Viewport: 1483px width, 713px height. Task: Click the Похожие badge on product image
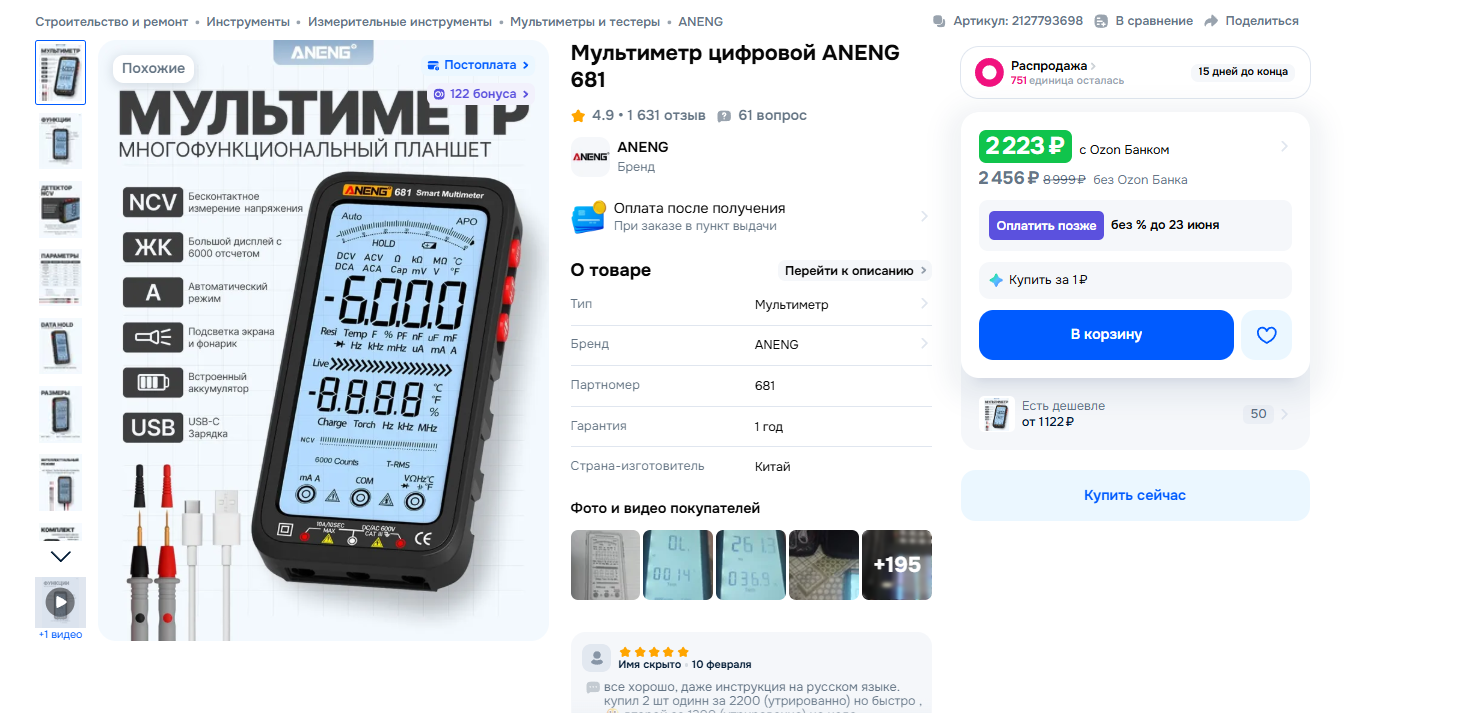[x=153, y=68]
